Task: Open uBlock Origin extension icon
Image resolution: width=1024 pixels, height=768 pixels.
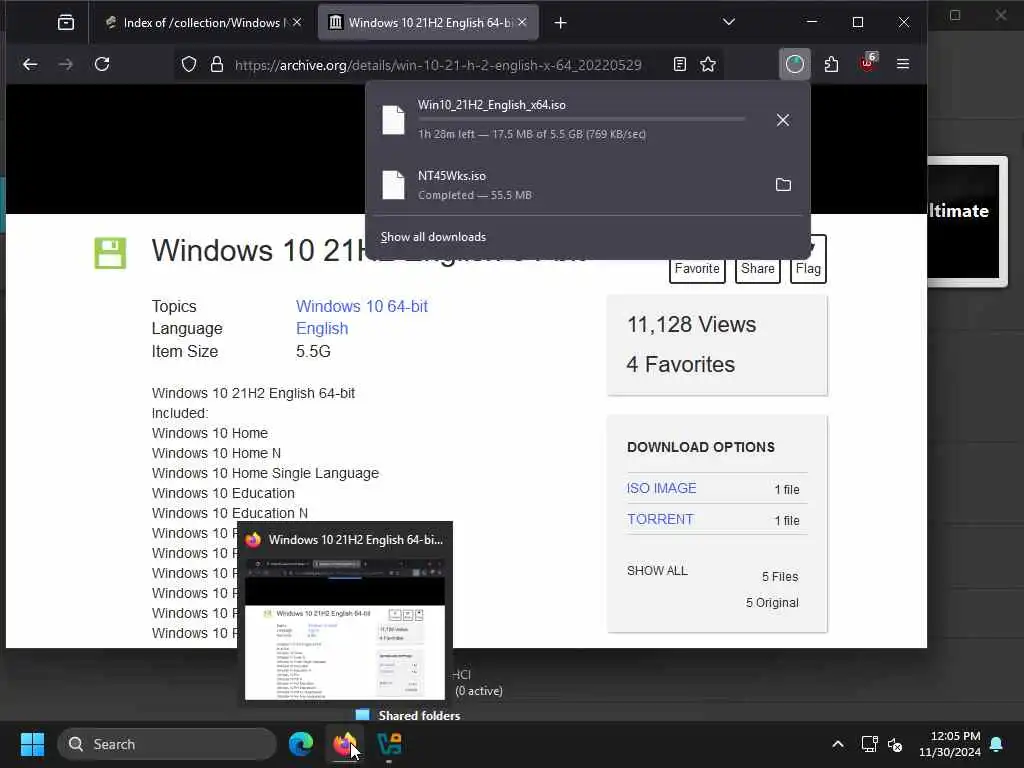Action: click(x=868, y=63)
